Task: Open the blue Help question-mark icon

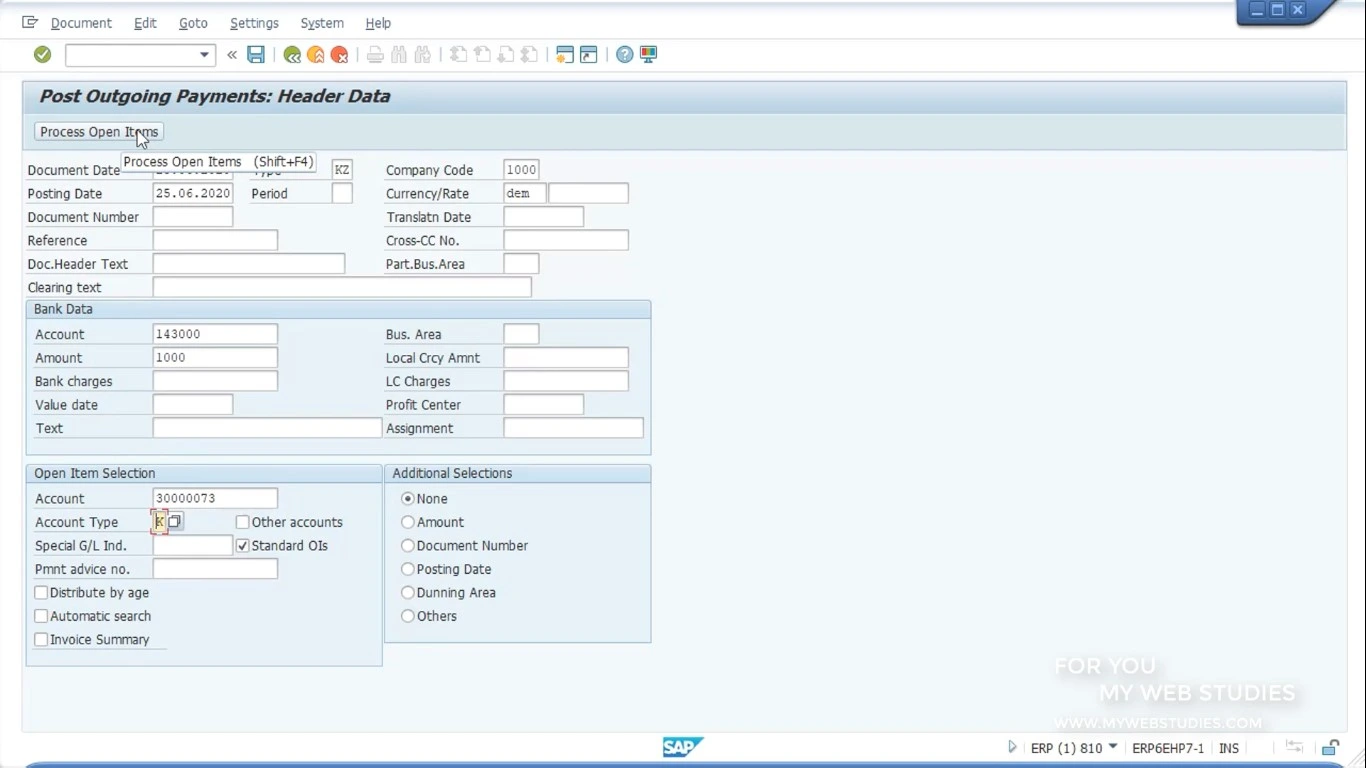Action: tap(625, 55)
